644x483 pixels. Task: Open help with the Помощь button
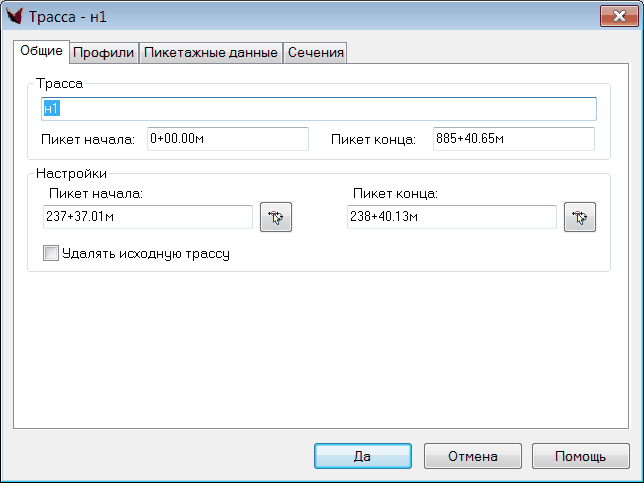[580, 456]
